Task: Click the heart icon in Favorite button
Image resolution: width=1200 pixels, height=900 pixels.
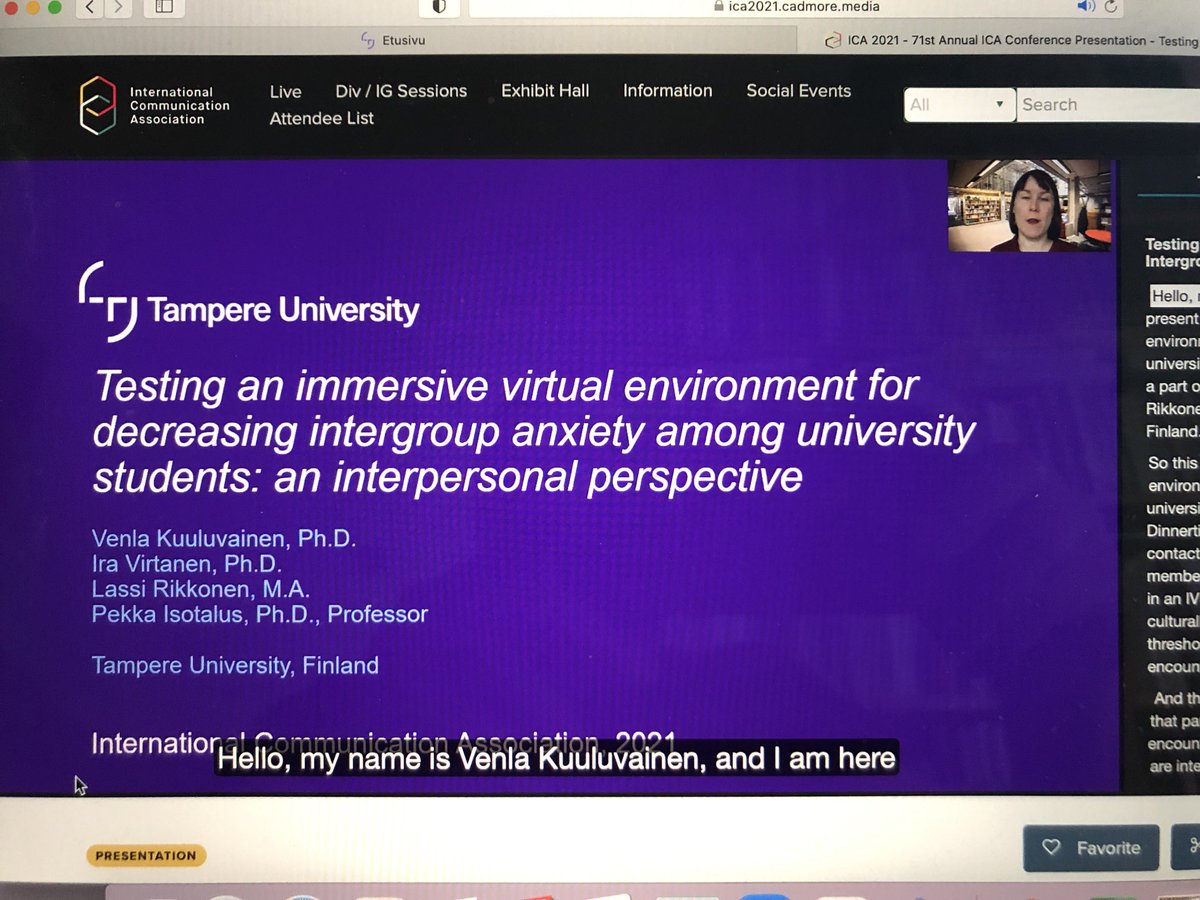Action: point(1051,848)
